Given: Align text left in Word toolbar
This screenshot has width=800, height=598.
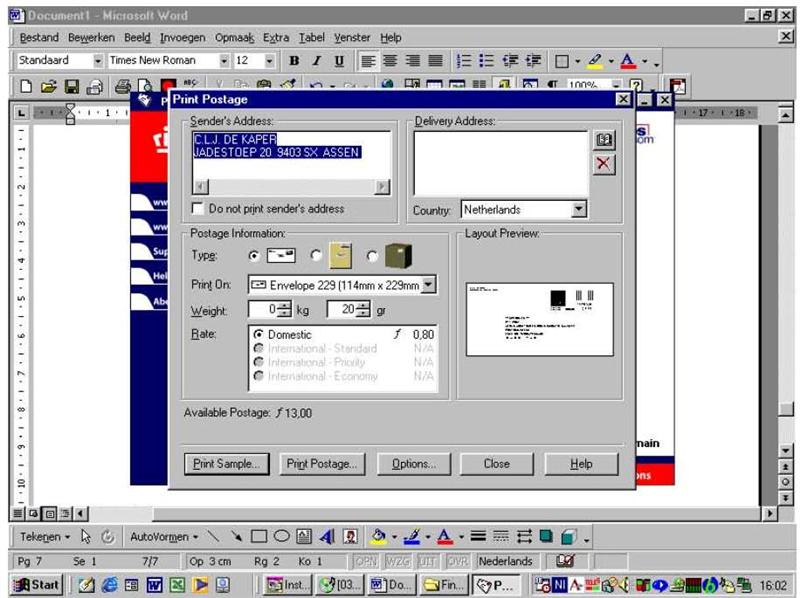Looking at the screenshot, I should pos(368,61).
